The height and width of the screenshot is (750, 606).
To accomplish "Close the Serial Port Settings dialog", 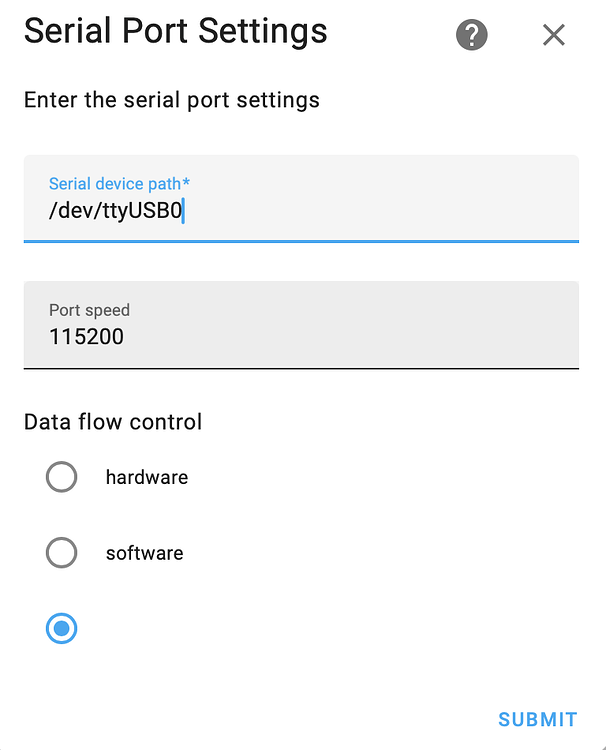I will (x=553, y=35).
